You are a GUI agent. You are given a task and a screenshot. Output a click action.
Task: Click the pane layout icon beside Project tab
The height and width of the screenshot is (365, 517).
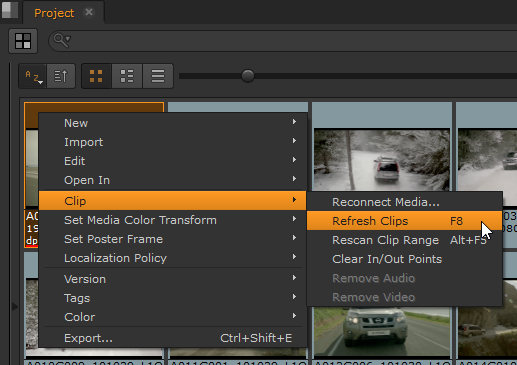(10, 10)
